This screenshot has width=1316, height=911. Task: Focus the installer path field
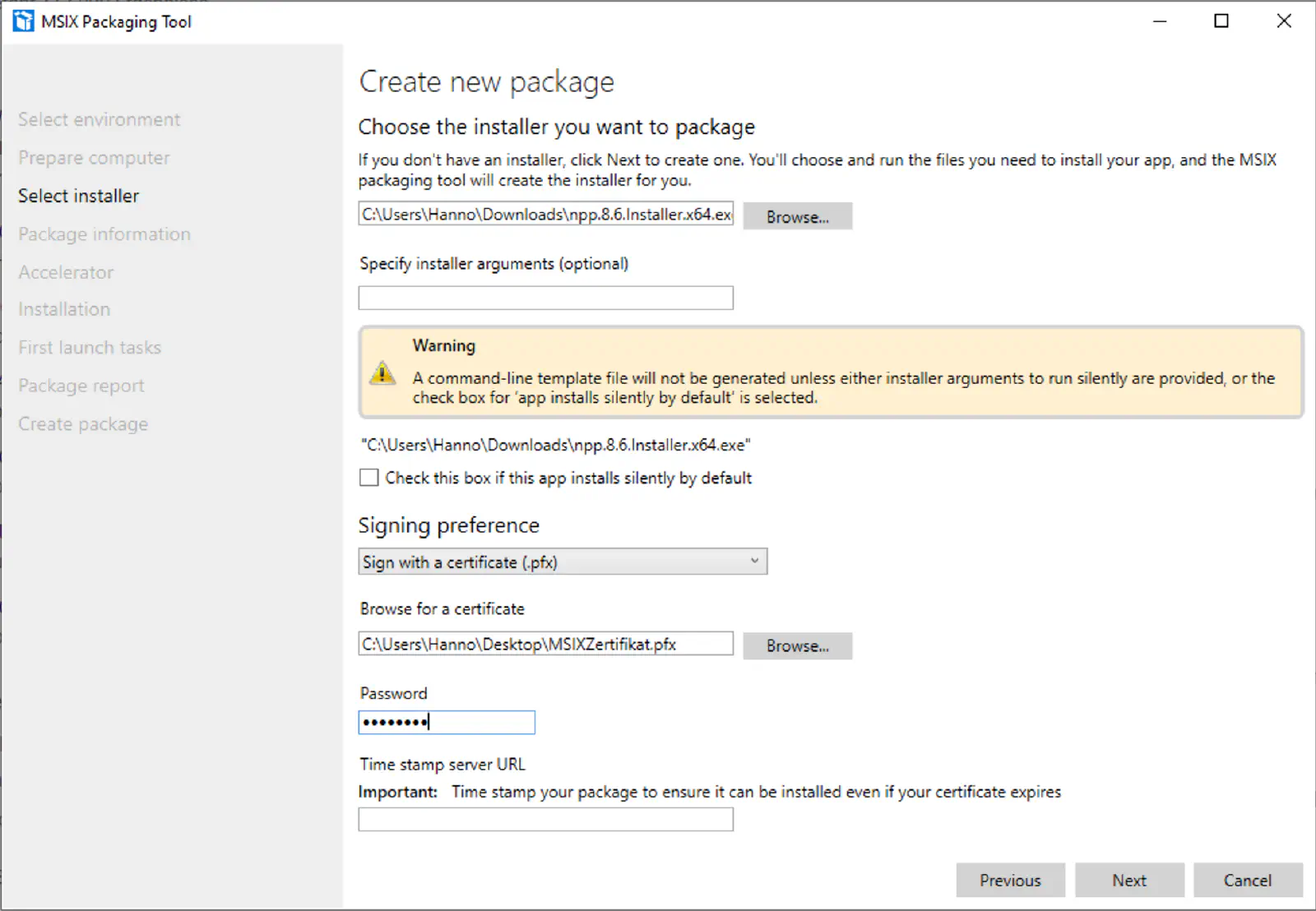(545, 214)
